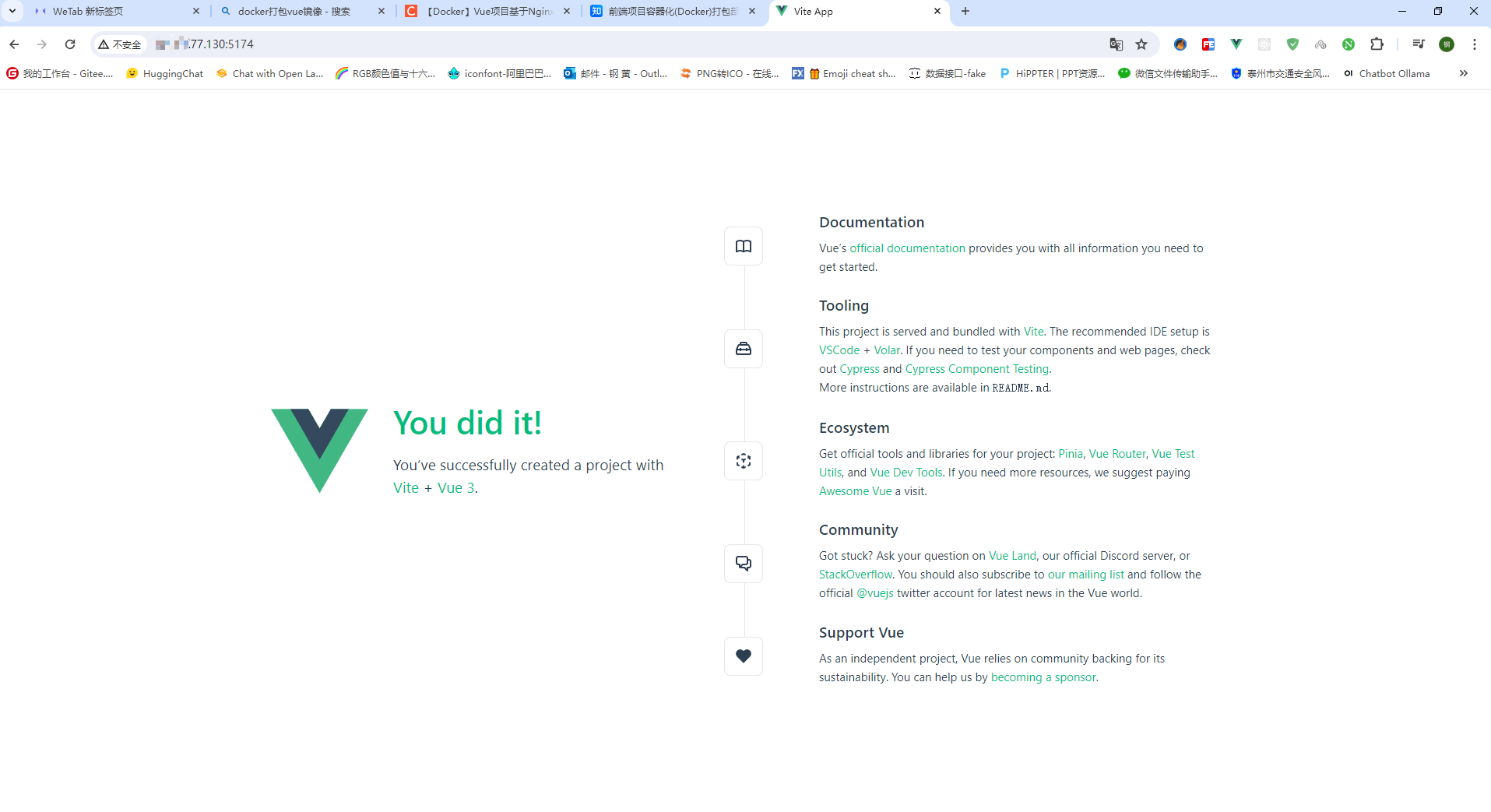The width and height of the screenshot is (1491, 812).
Task: Select the large Vue logo
Action: pos(319,450)
